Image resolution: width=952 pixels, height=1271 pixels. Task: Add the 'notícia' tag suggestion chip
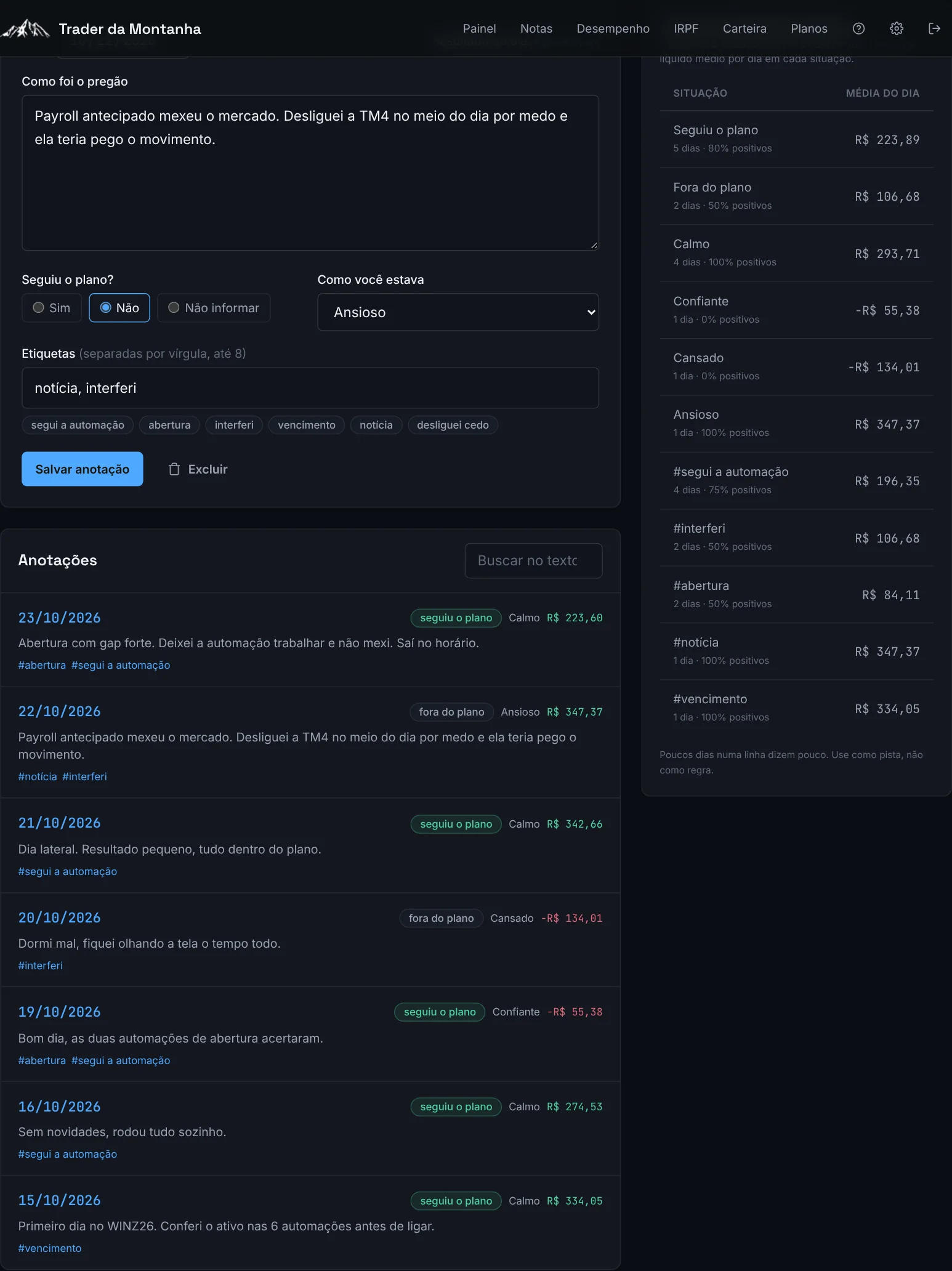click(376, 425)
